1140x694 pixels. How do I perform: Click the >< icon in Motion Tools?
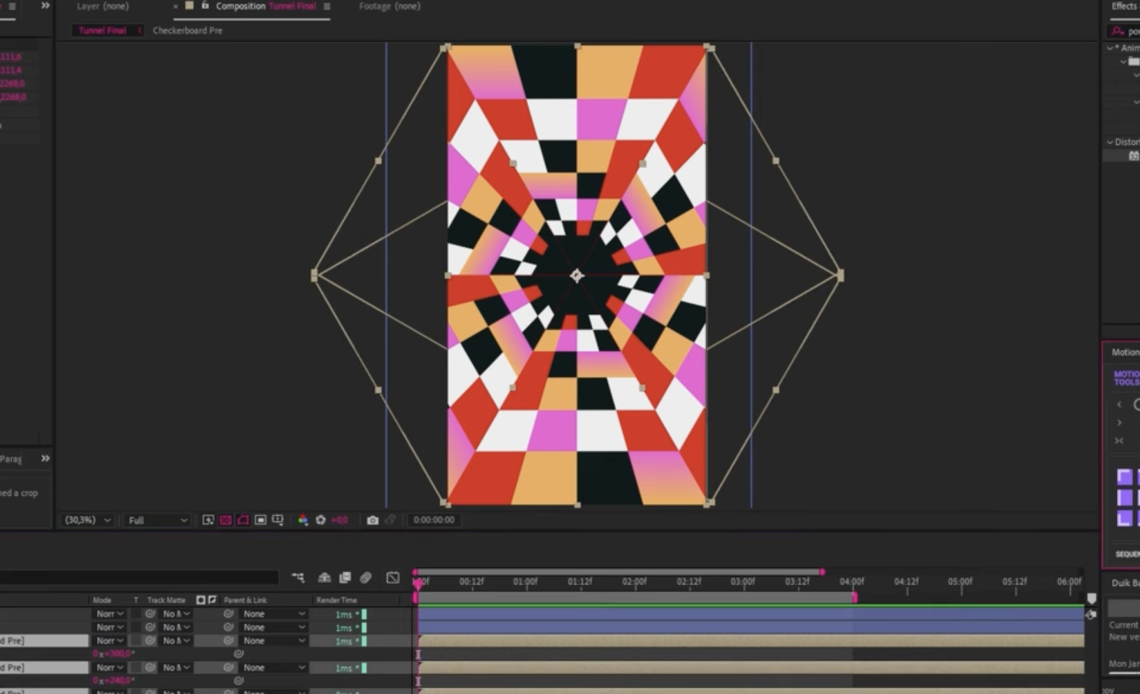1119,441
